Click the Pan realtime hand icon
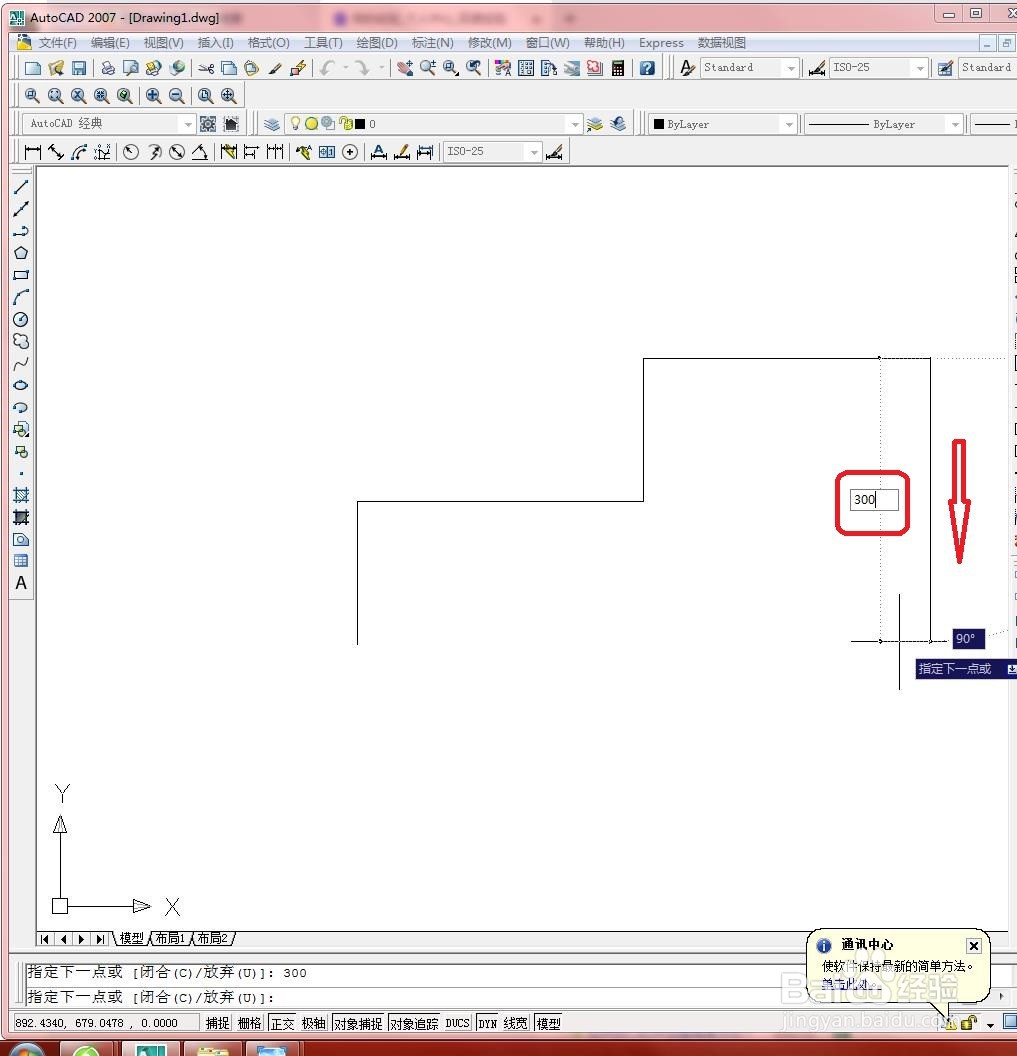Screen dimensions: 1017x1056 (405, 68)
